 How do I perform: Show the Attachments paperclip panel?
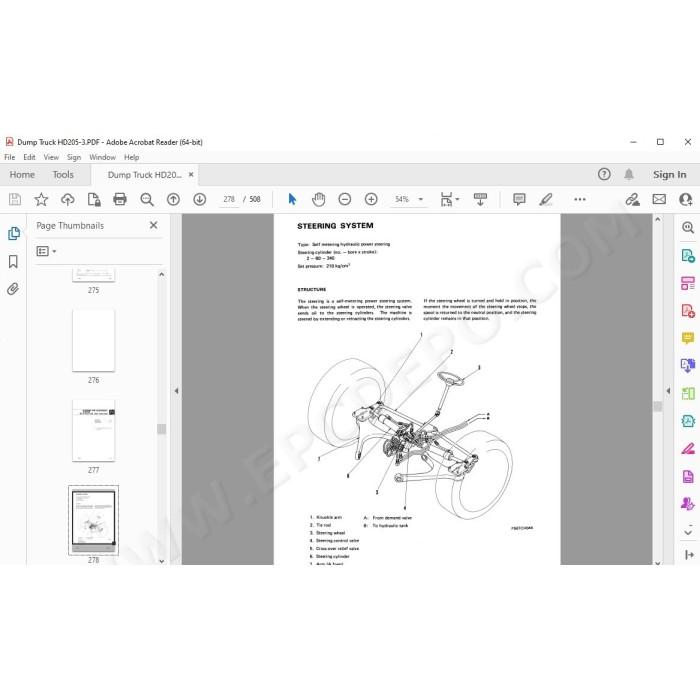pos(13,289)
